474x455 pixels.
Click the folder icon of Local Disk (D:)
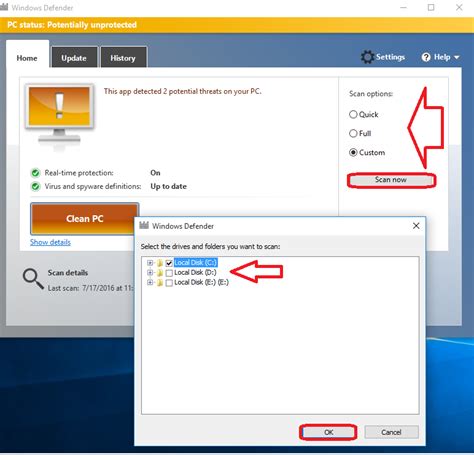coord(160,273)
